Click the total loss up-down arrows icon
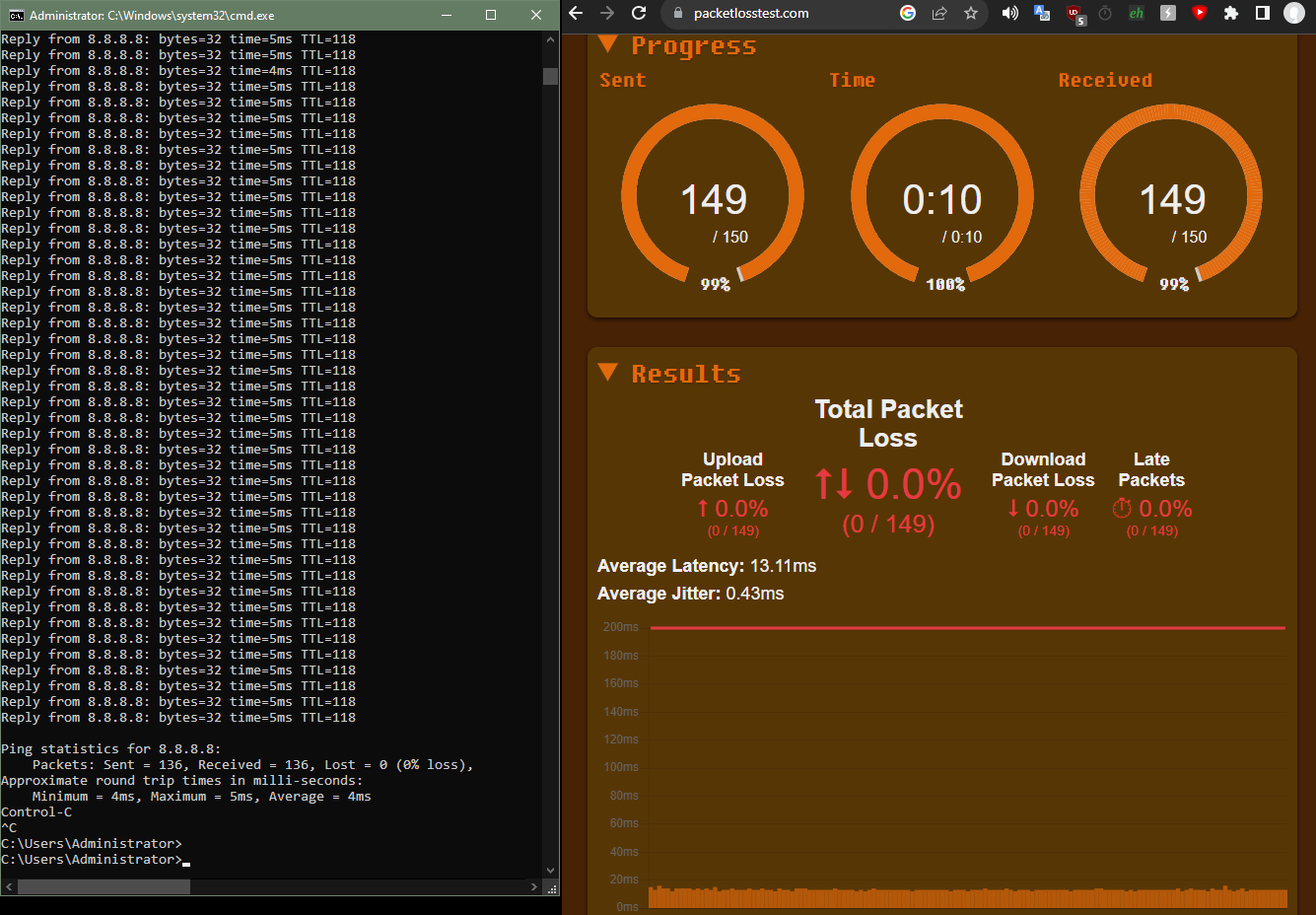 click(x=834, y=484)
